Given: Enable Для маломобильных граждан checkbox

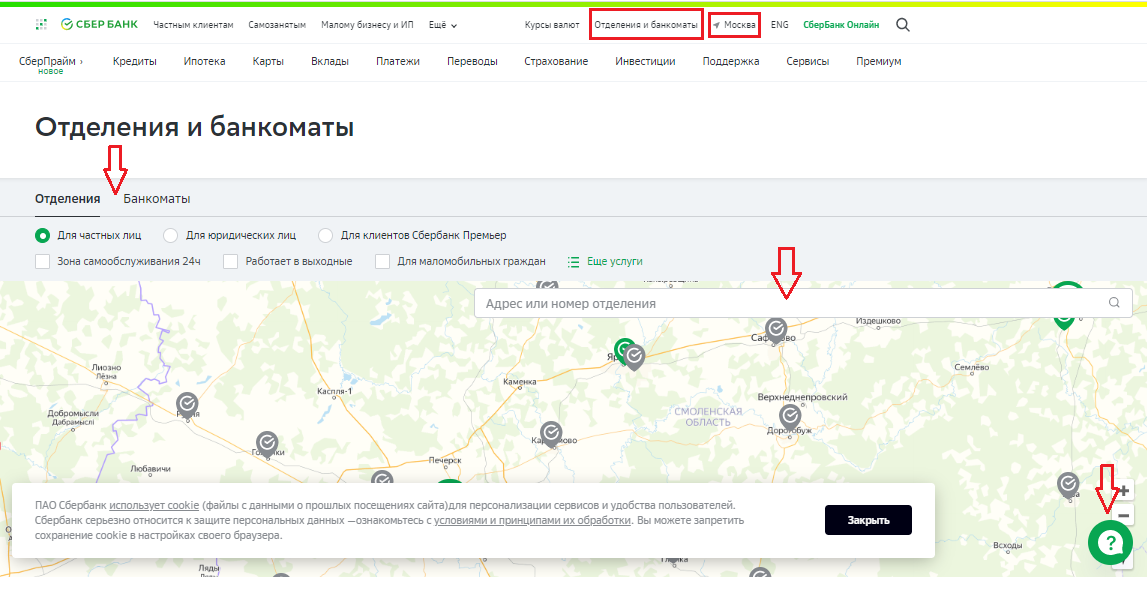Looking at the screenshot, I should coord(382,261).
